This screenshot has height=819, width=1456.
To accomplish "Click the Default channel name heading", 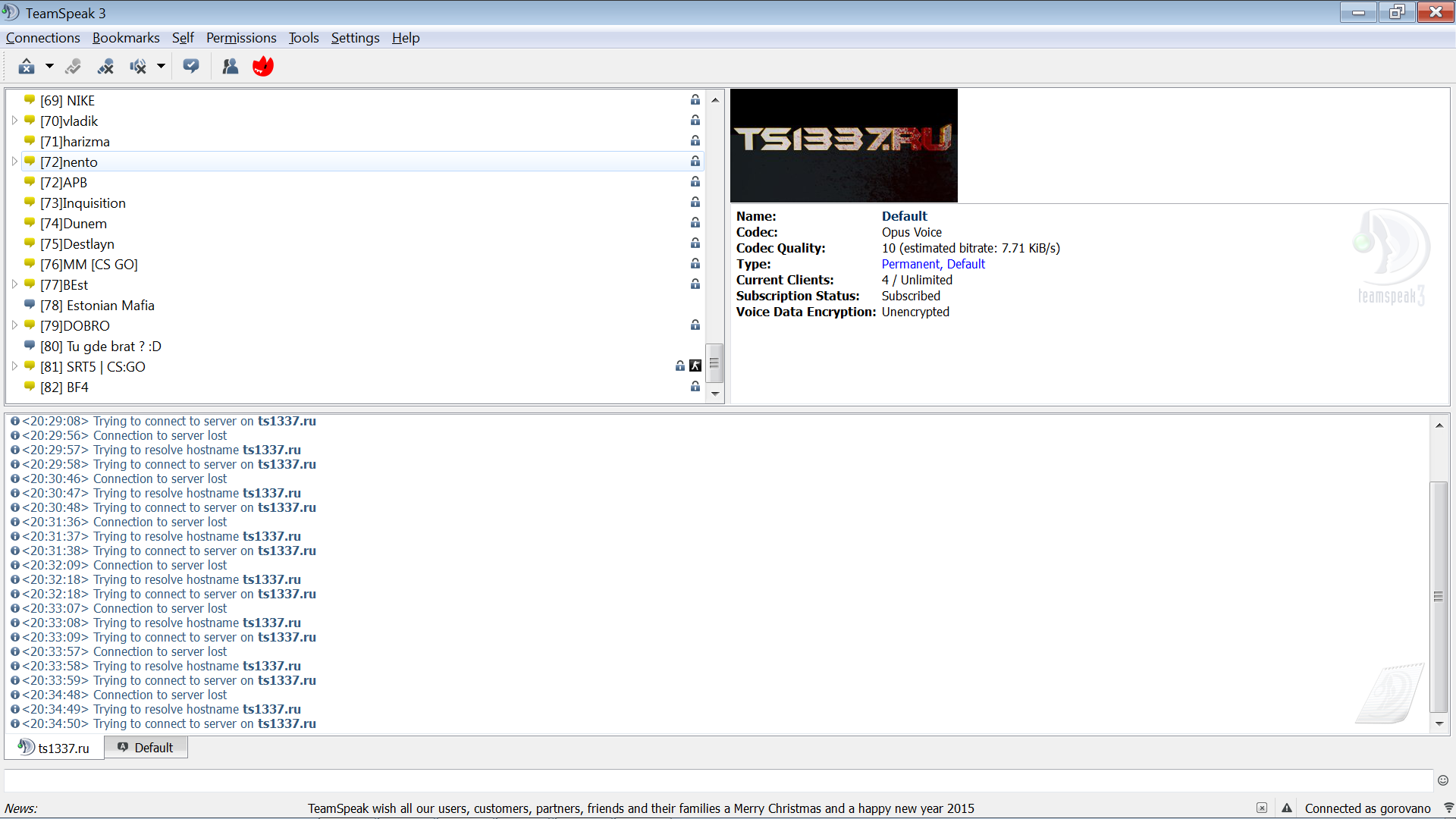I will 904,216.
